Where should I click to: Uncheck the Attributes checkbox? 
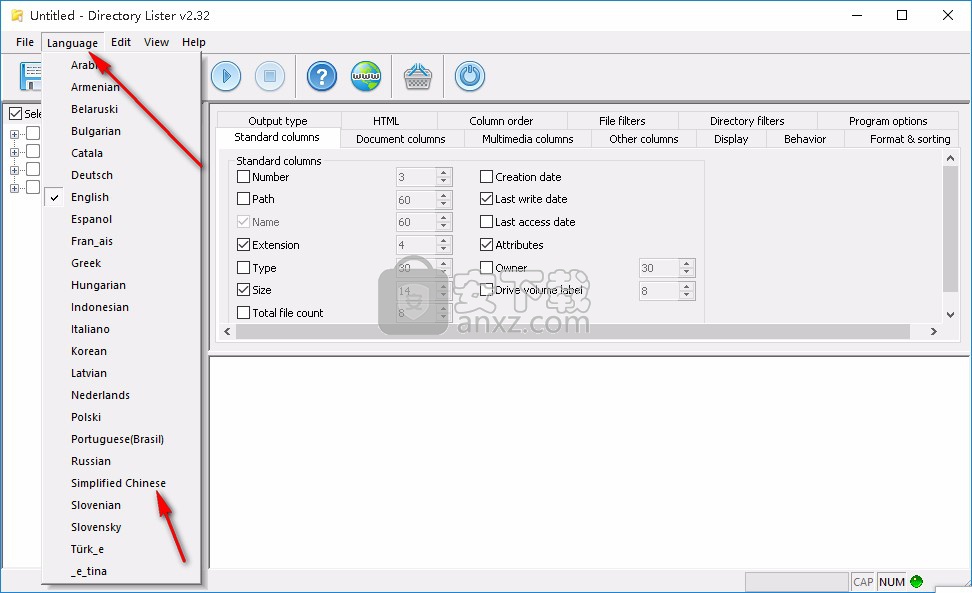click(487, 245)
